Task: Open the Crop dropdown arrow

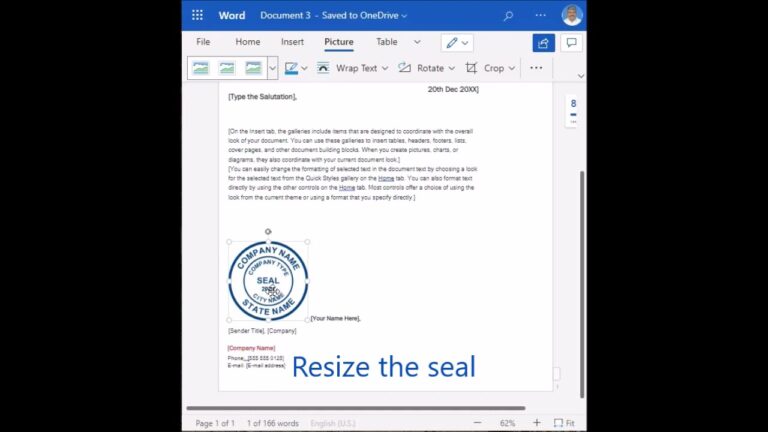Action: [512, 69]
